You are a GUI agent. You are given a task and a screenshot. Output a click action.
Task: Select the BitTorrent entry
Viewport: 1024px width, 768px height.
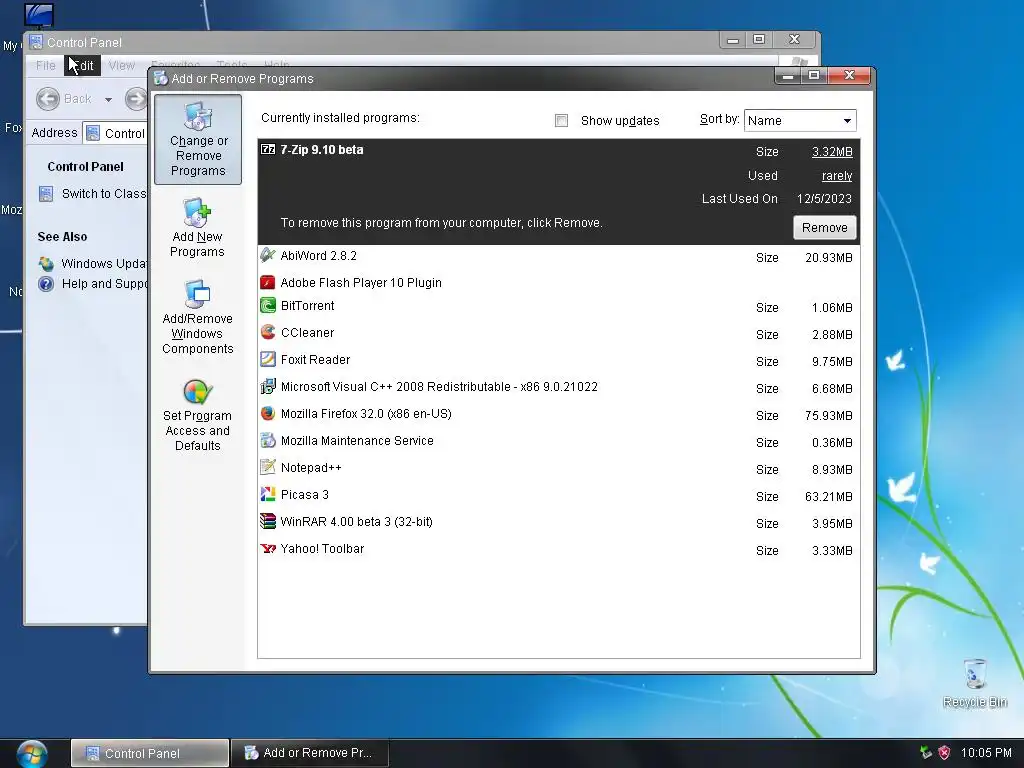[559, 306]
